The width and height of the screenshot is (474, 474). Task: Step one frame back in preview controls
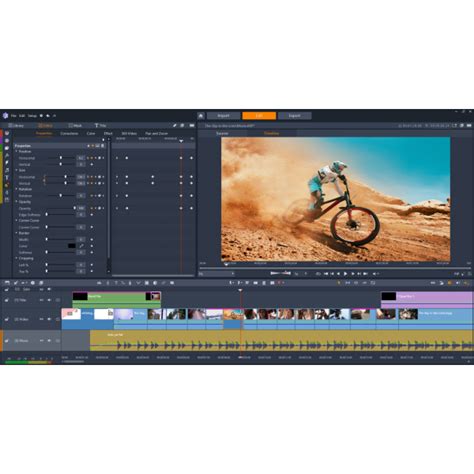coord(338,274)
